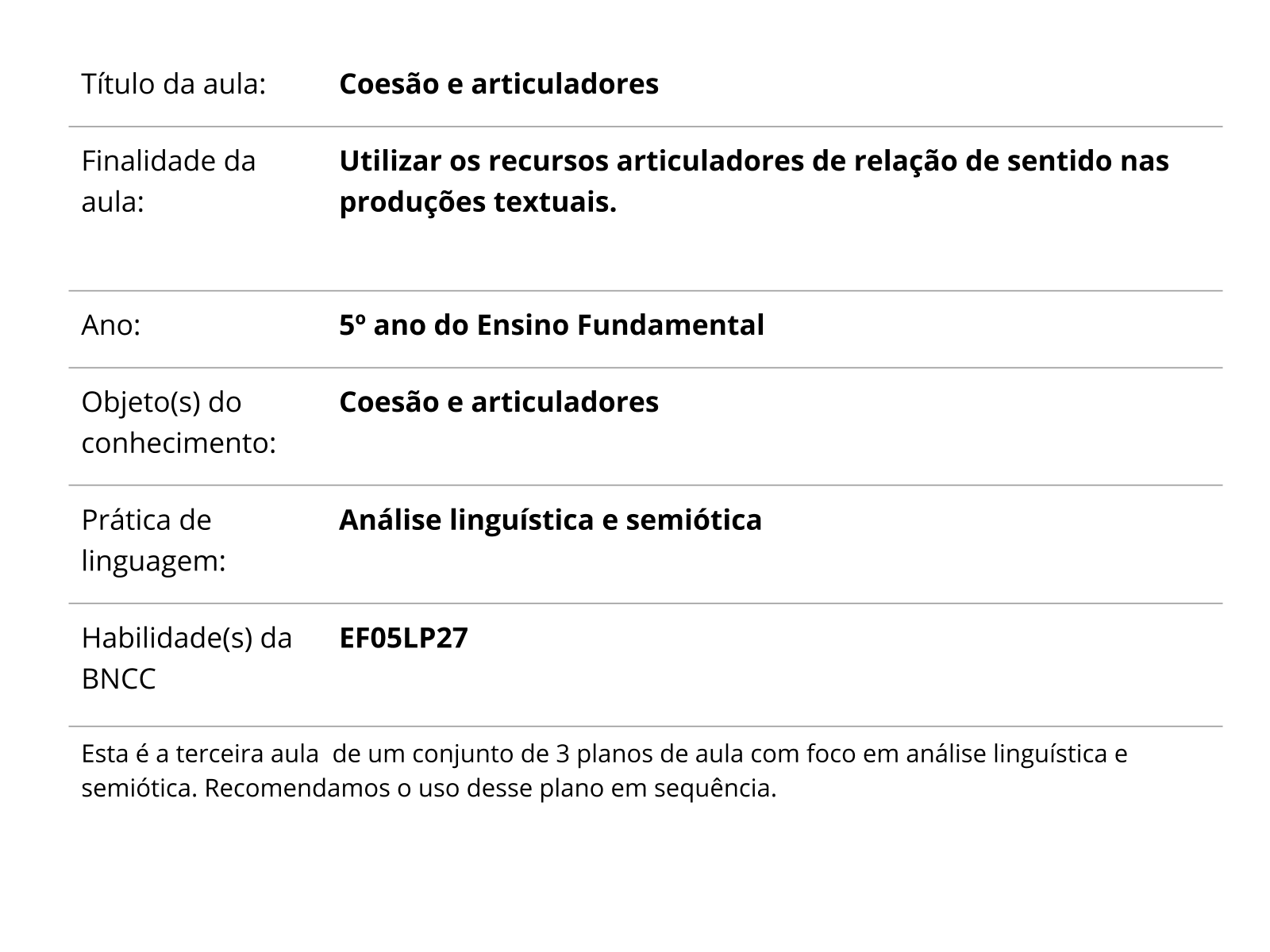Click "Esta é a terceira aula" in footer
Image resolution: width=1270 pixels, height=952 pixels.
click(x=199, y=754)
